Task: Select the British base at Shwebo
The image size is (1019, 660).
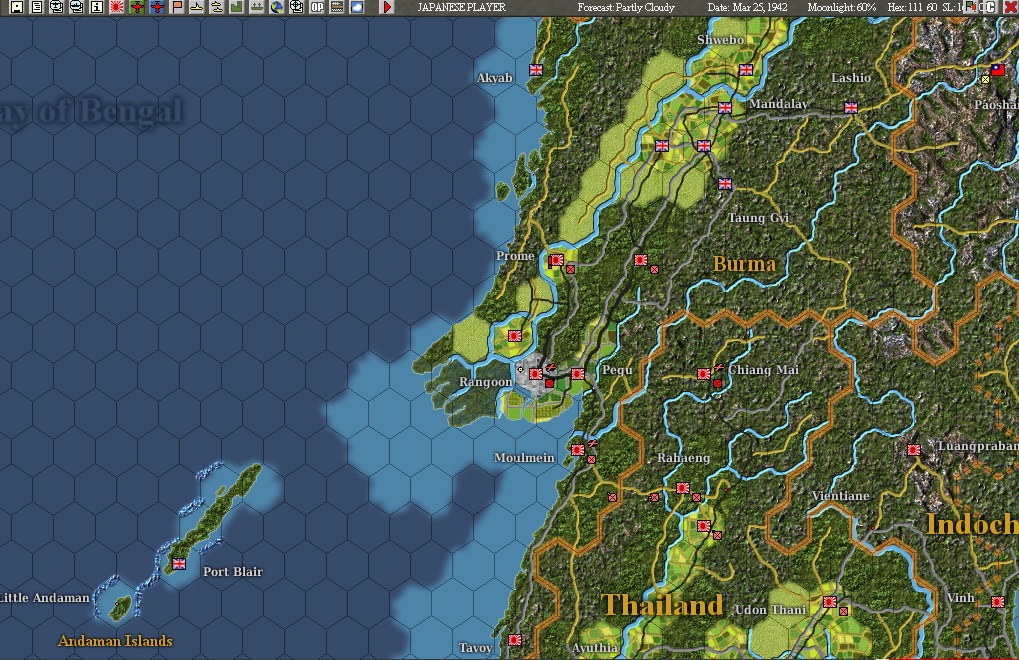Action: tap(746, 70)
